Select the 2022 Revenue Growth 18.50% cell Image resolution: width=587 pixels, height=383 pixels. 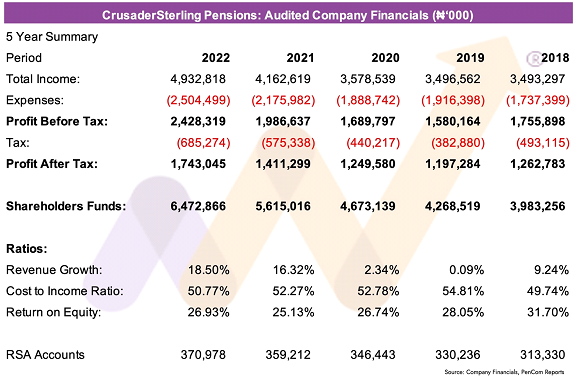tap(209, 270)
